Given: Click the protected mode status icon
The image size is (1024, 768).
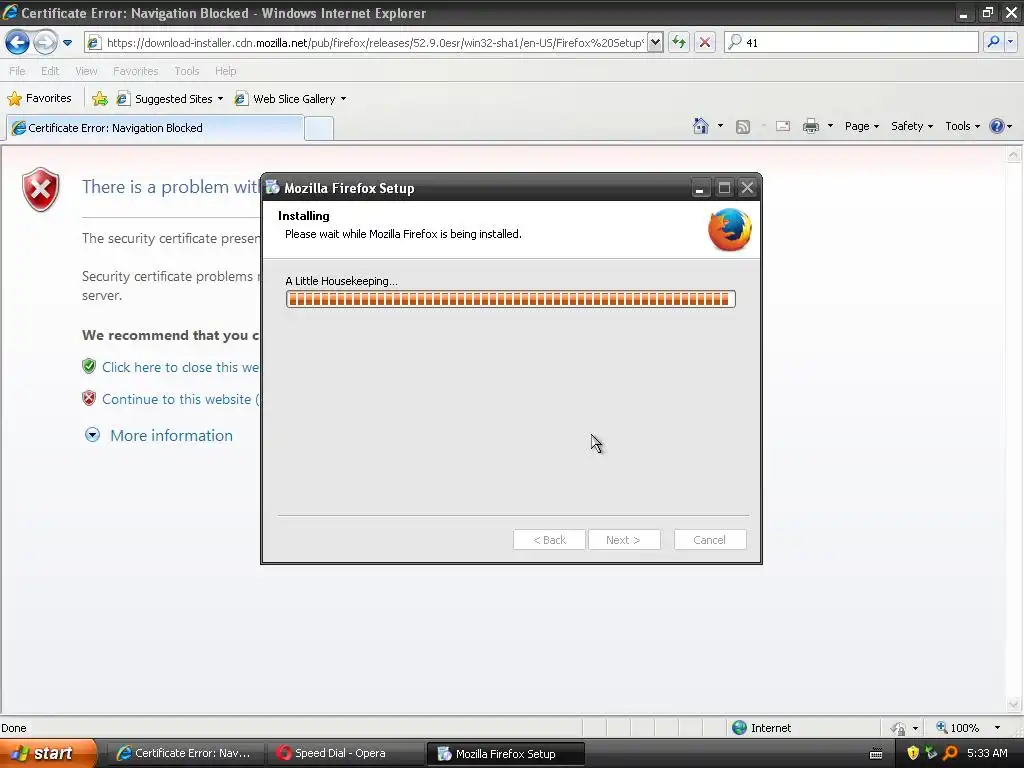Looking at the screenshot, I should coord(899,728).
